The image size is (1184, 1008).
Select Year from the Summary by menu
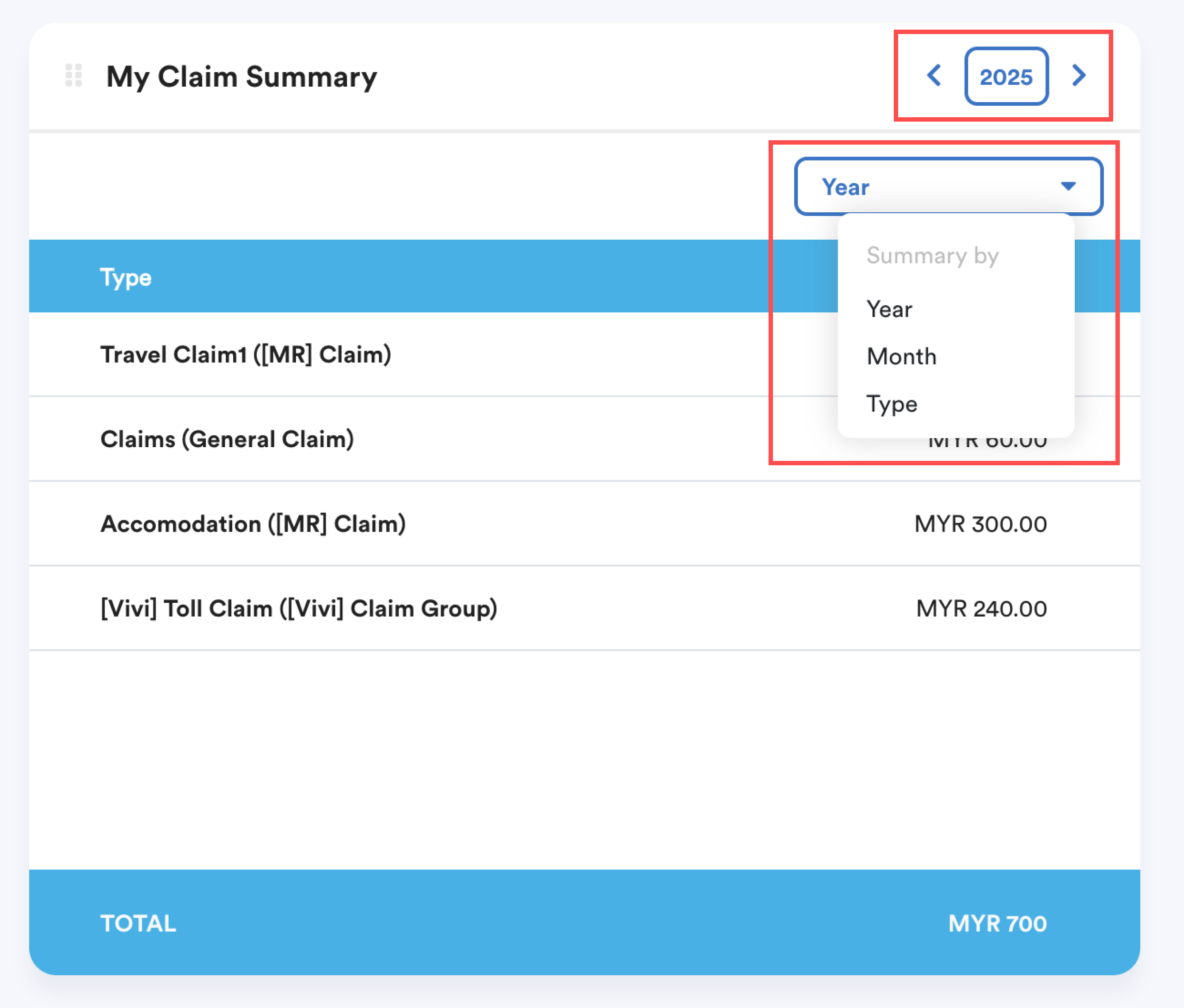coord(889,310)
